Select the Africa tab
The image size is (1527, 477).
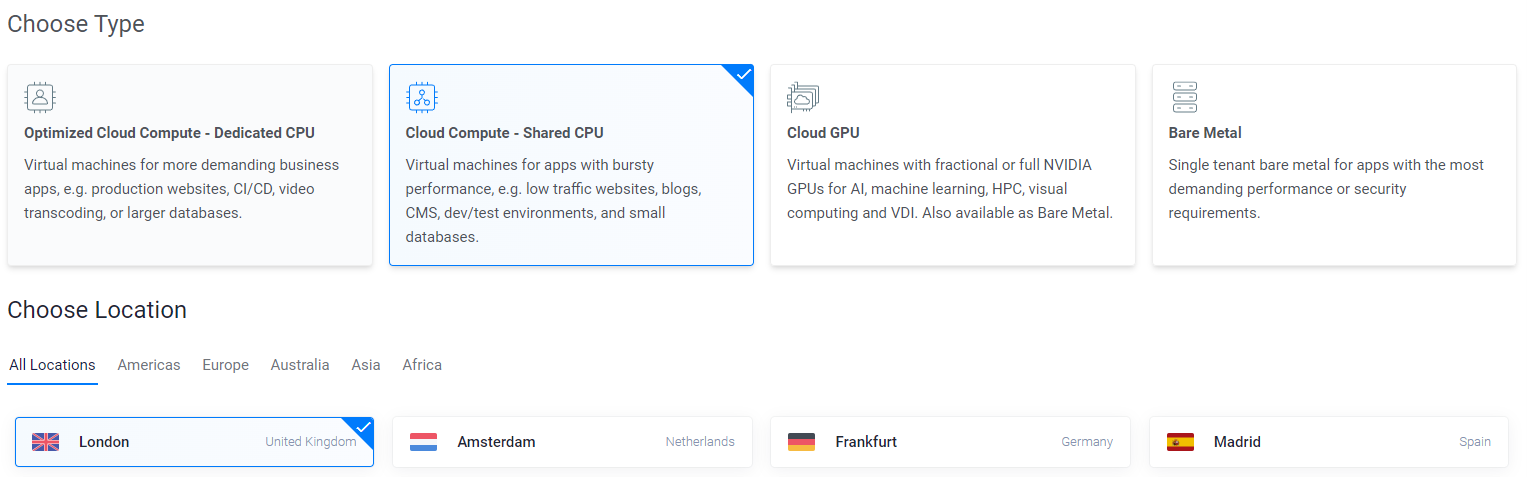pos(422,365)
